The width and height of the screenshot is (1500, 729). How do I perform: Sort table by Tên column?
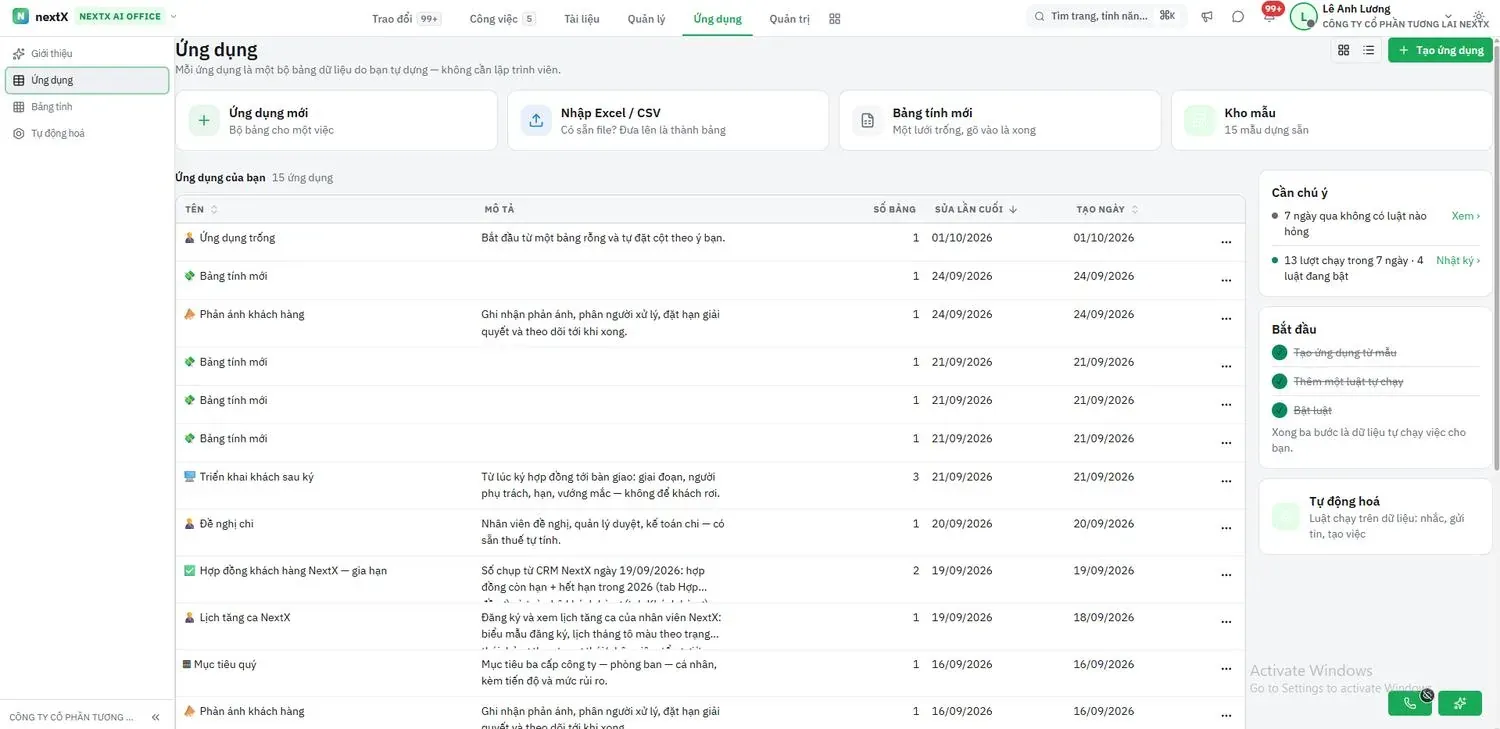[201, 209]
